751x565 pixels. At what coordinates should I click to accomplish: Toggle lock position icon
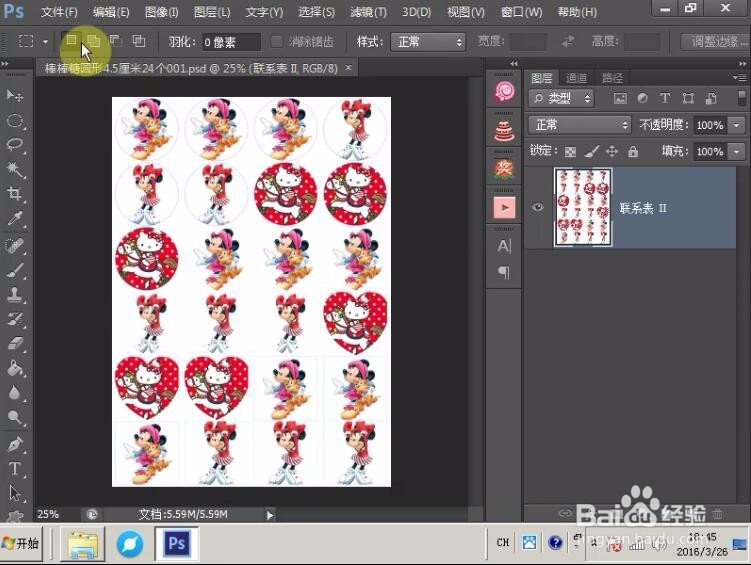tap(612, 152)
